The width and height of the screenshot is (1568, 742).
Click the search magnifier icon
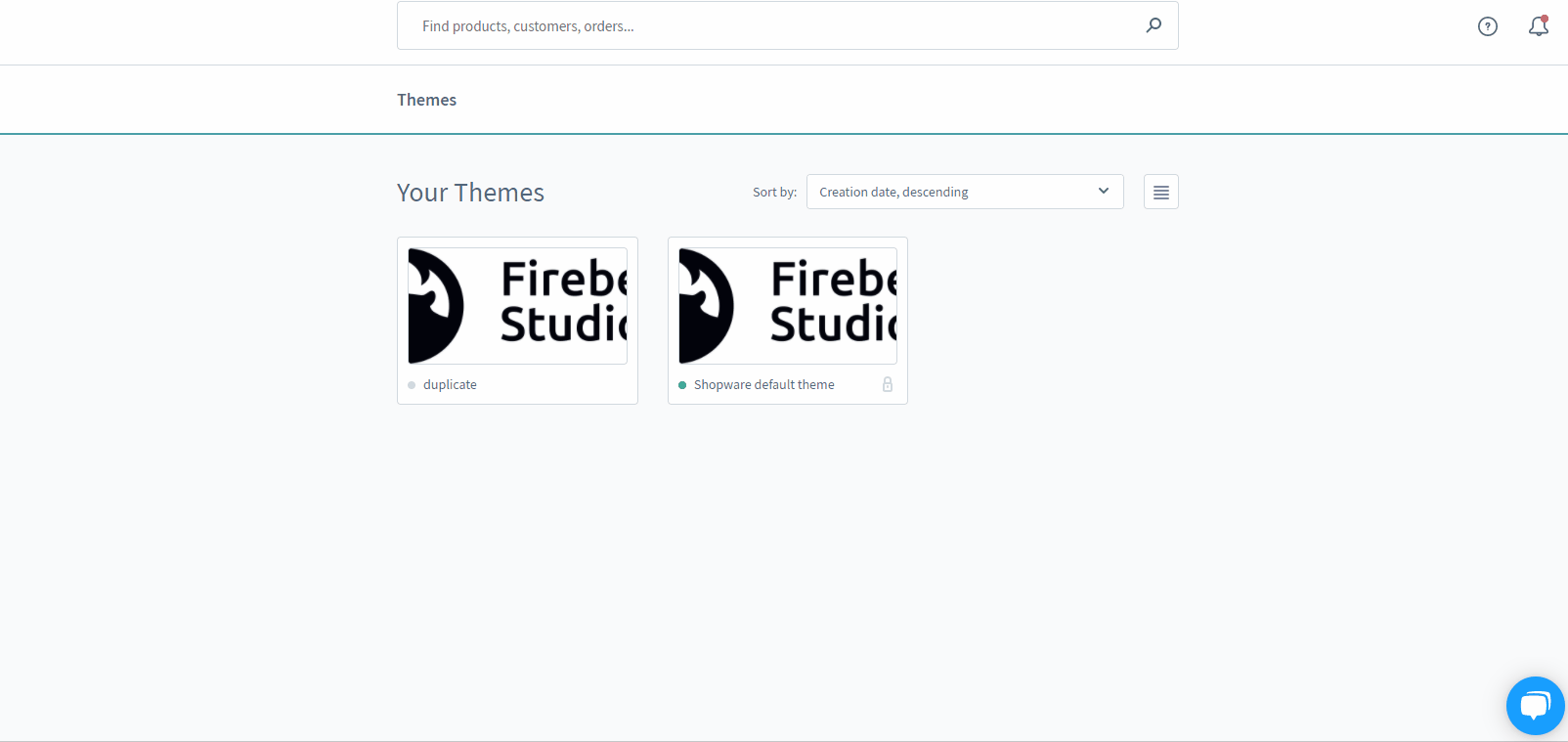[x=1154, y=25]
